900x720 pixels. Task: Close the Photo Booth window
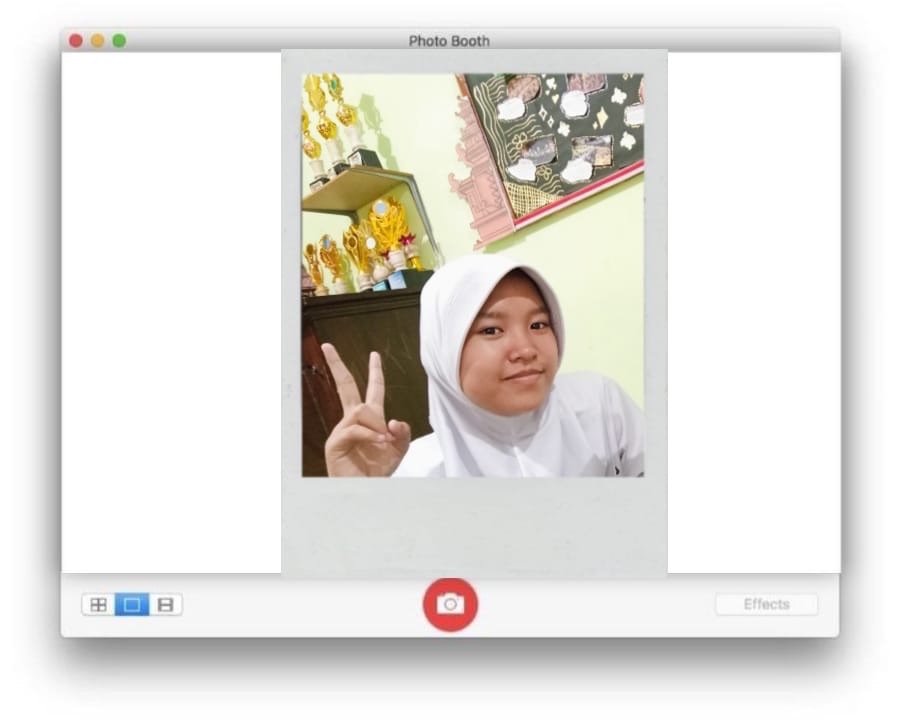[76, 41]
